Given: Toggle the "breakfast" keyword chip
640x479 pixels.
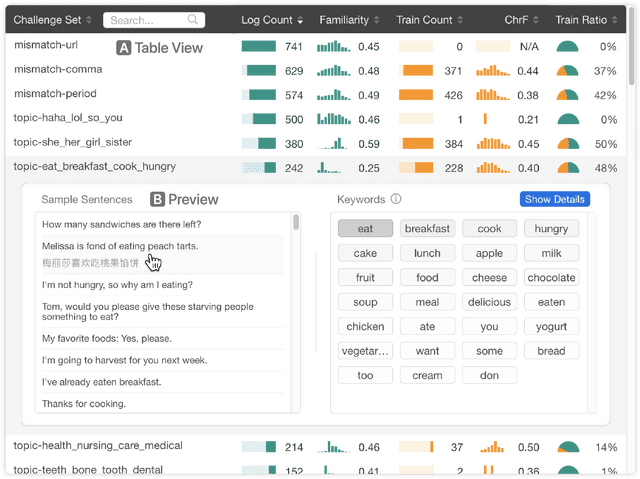Looking at the screenshot, I should tap(427, 229).
